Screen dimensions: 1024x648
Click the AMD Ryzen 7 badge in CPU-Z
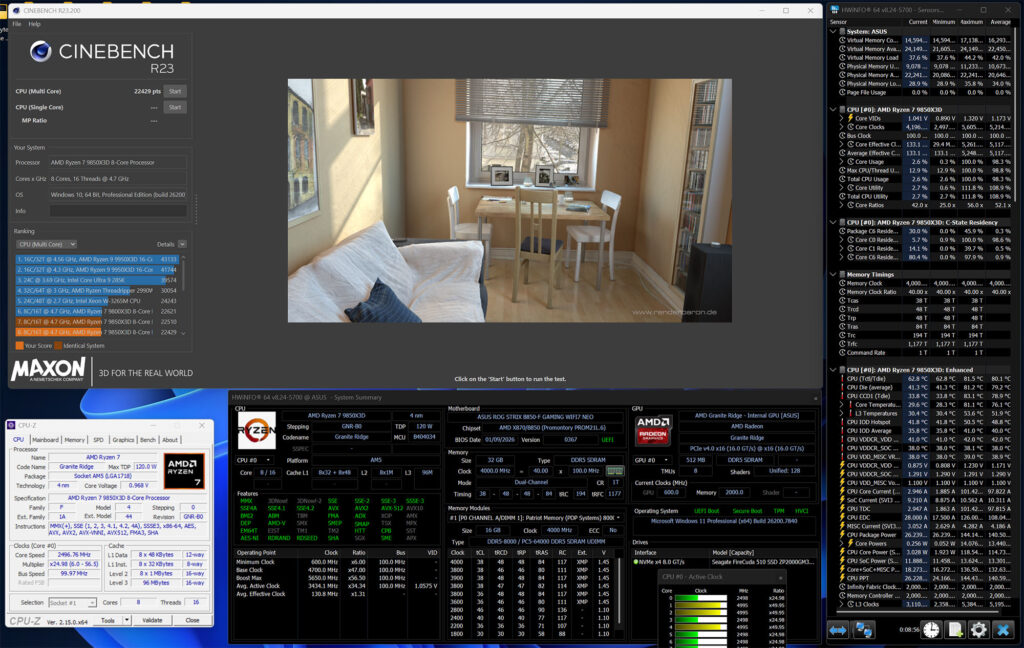tap(183, 469)
